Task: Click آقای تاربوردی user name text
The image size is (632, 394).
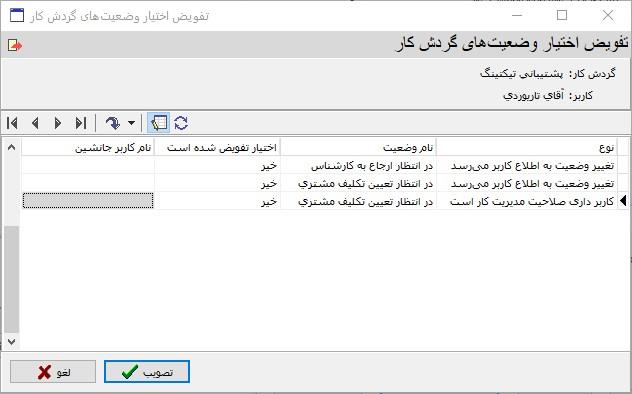Action: tap(533, 95)
